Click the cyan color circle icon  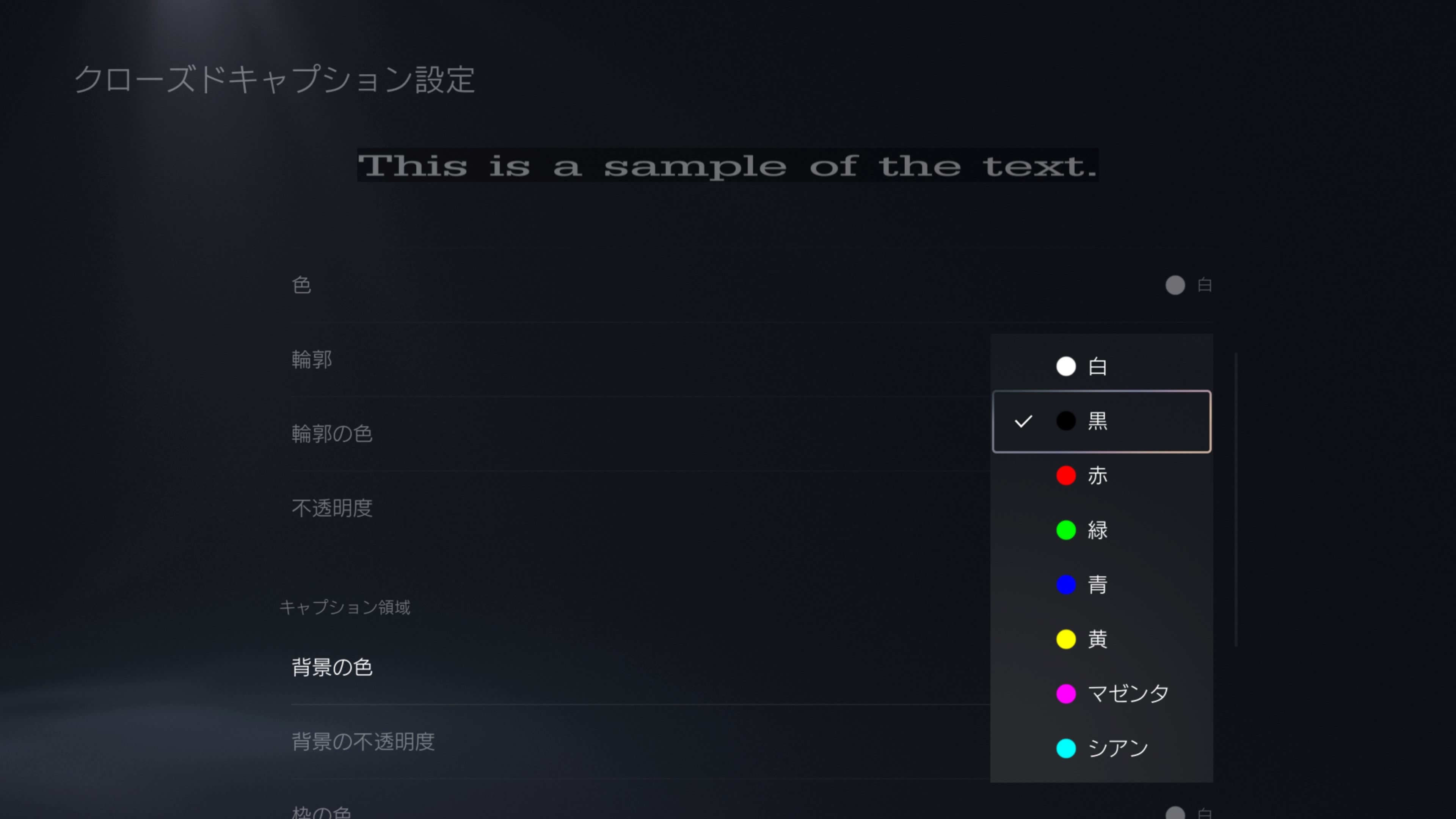[1065, 748]
